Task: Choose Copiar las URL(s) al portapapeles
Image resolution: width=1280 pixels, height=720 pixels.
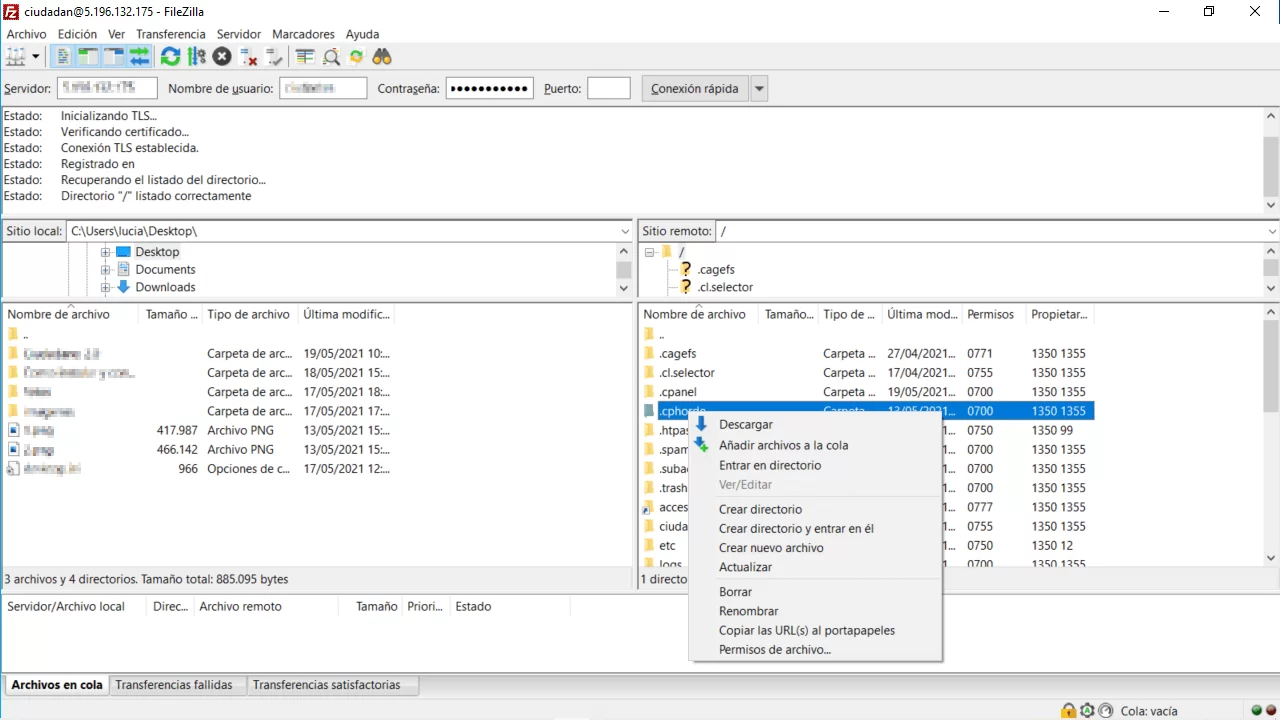Action: pos(807,631)
